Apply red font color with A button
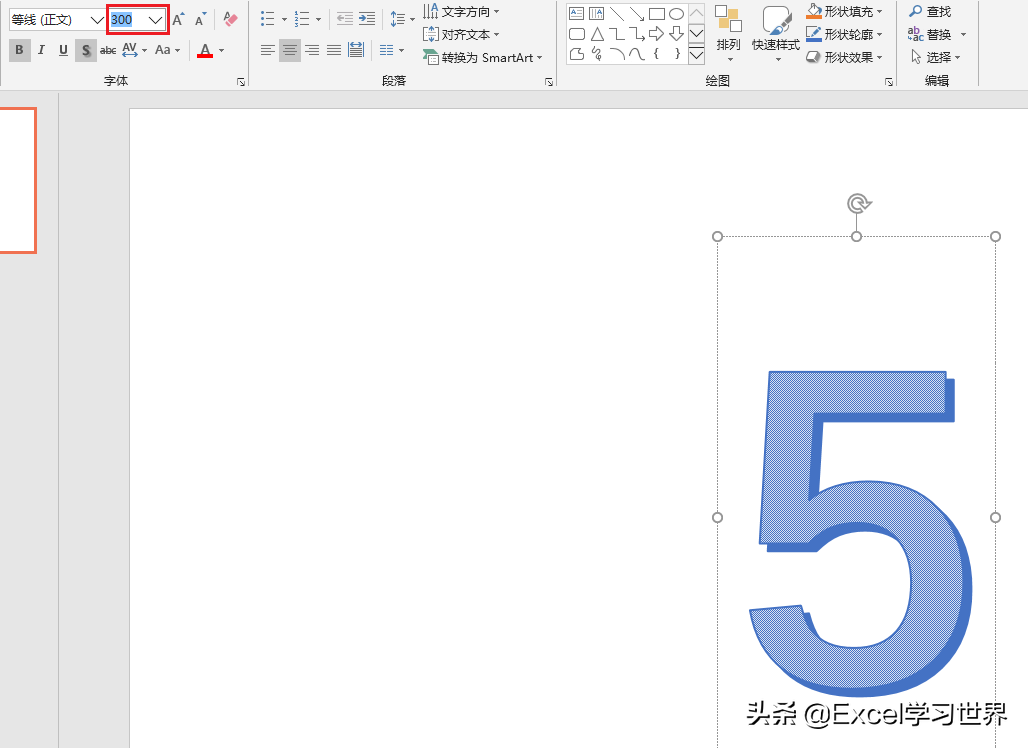The height and width of the screenshot is (748, 1028). 205,50
